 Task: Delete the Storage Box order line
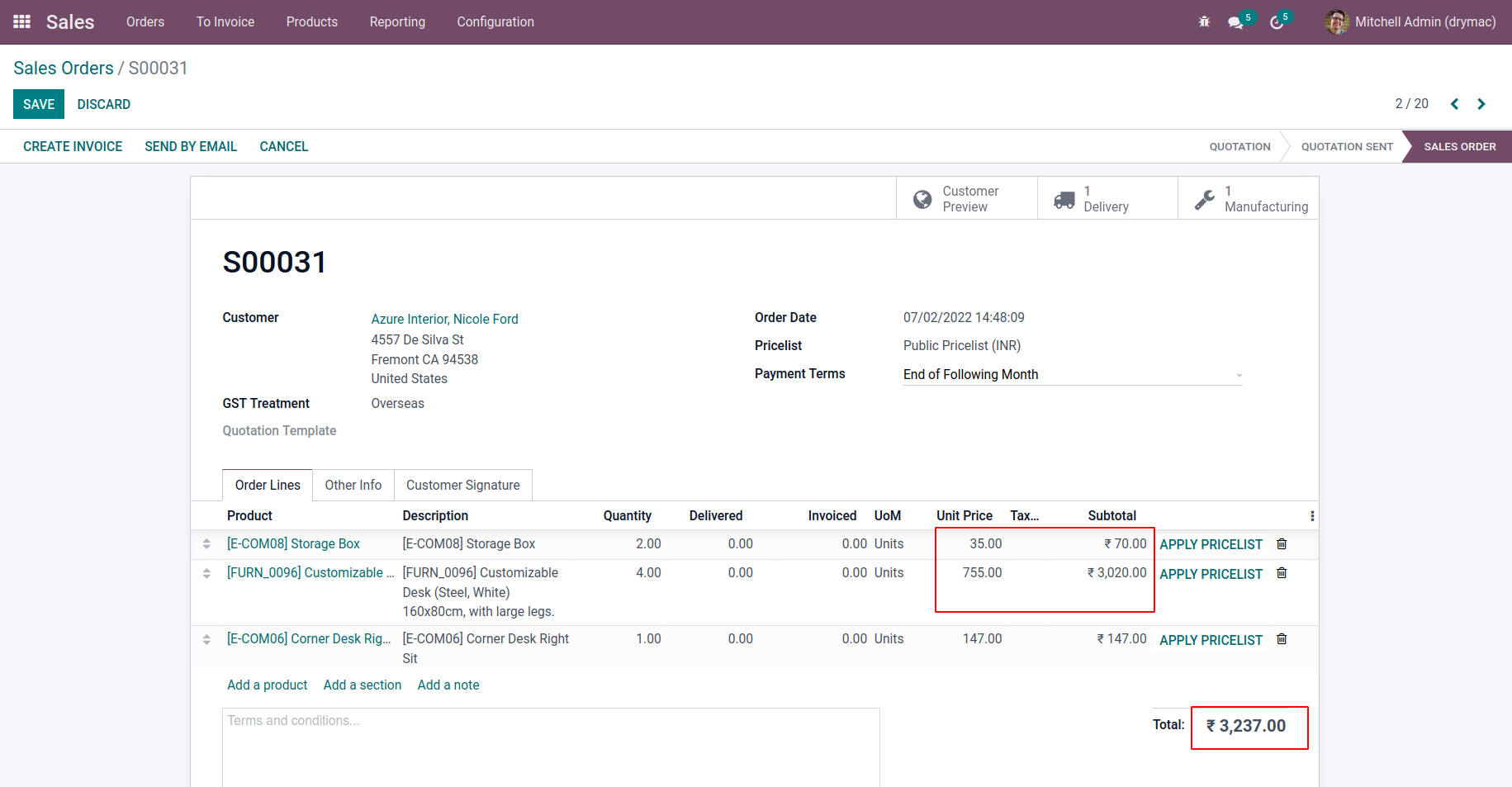point(1282,544)
